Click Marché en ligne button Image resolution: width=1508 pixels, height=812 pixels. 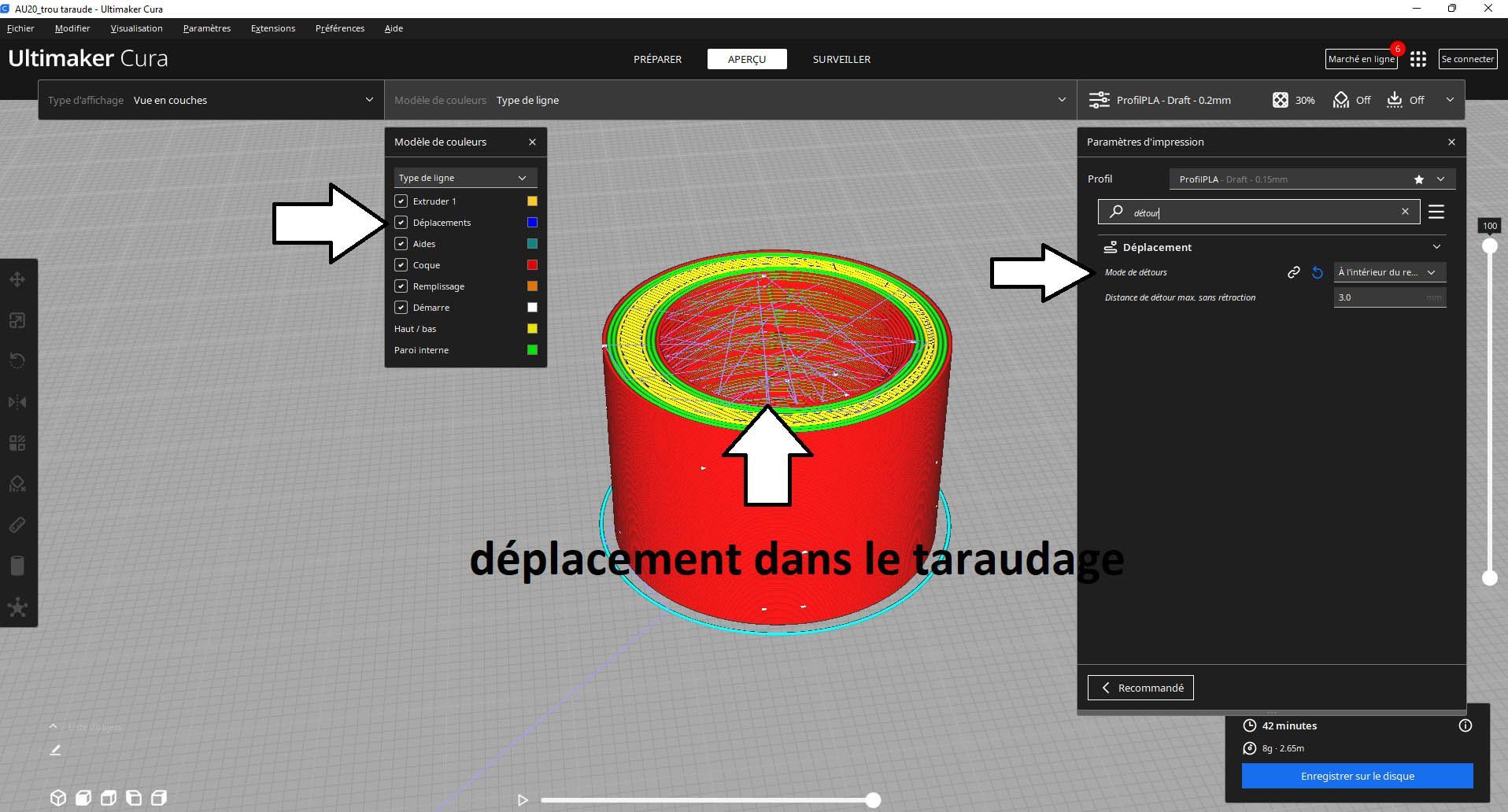(x=1361, y=59)
